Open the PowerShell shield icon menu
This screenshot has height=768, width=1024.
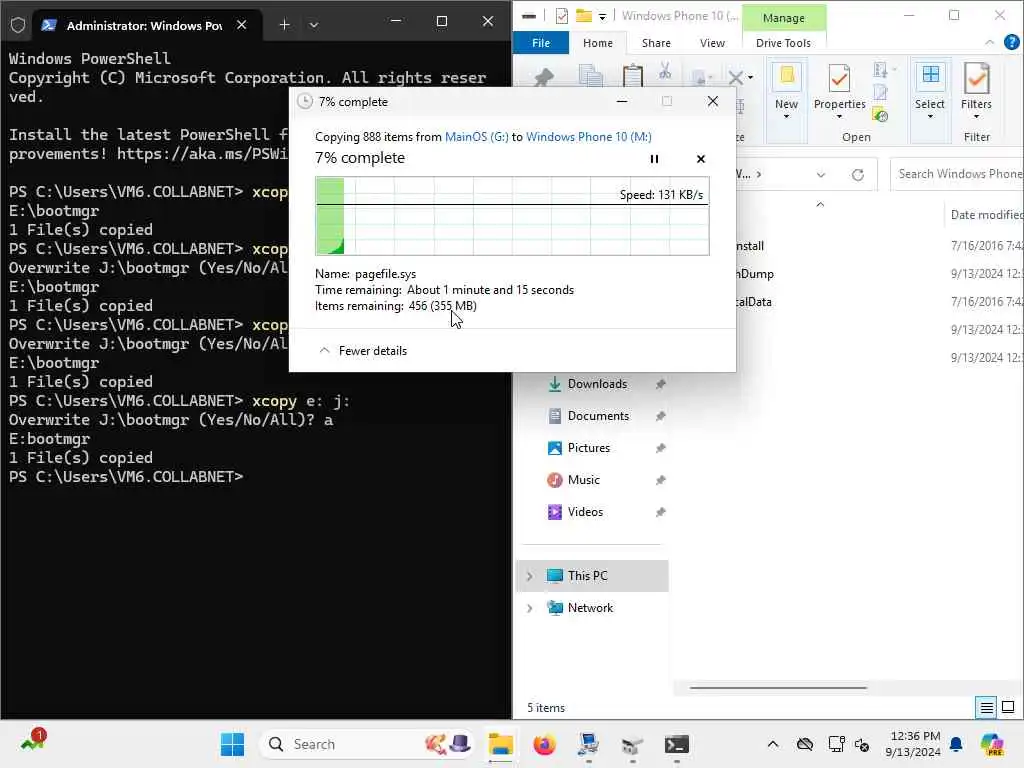[18, 25]
